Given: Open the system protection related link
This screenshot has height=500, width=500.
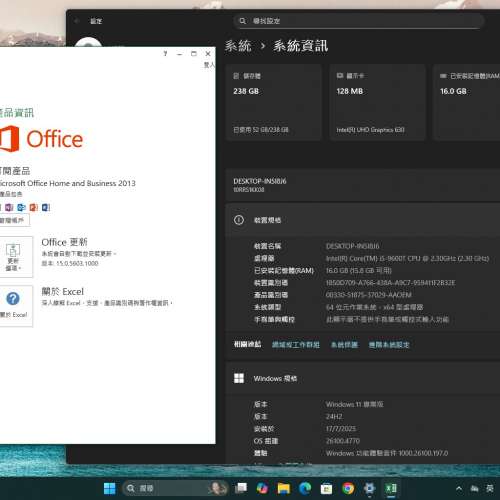Looking at the screenshot, I should pyautogui.click(x=344, y=345).
